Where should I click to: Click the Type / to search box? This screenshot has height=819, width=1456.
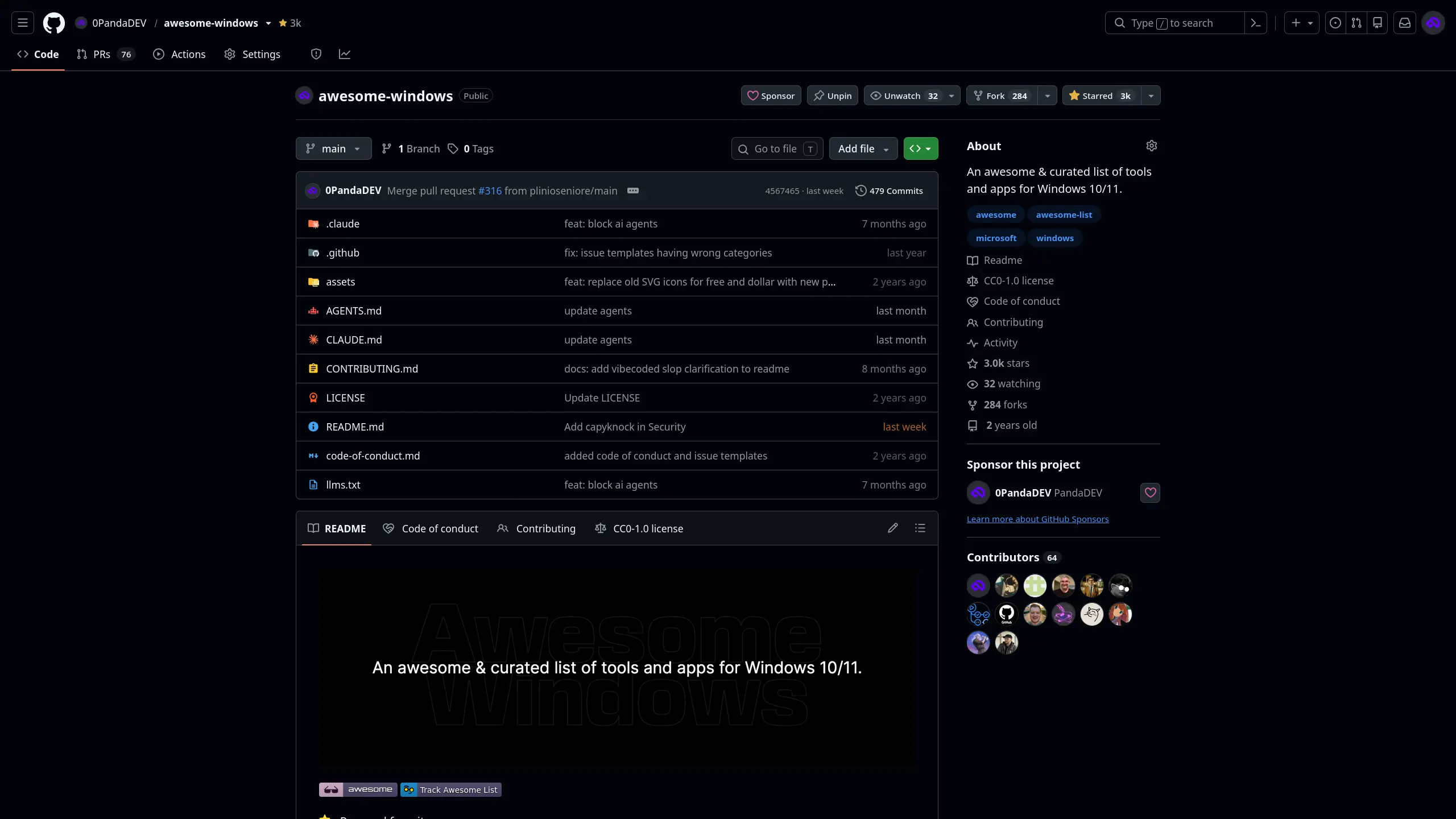pyautogui.click(x=1174, y=23)
